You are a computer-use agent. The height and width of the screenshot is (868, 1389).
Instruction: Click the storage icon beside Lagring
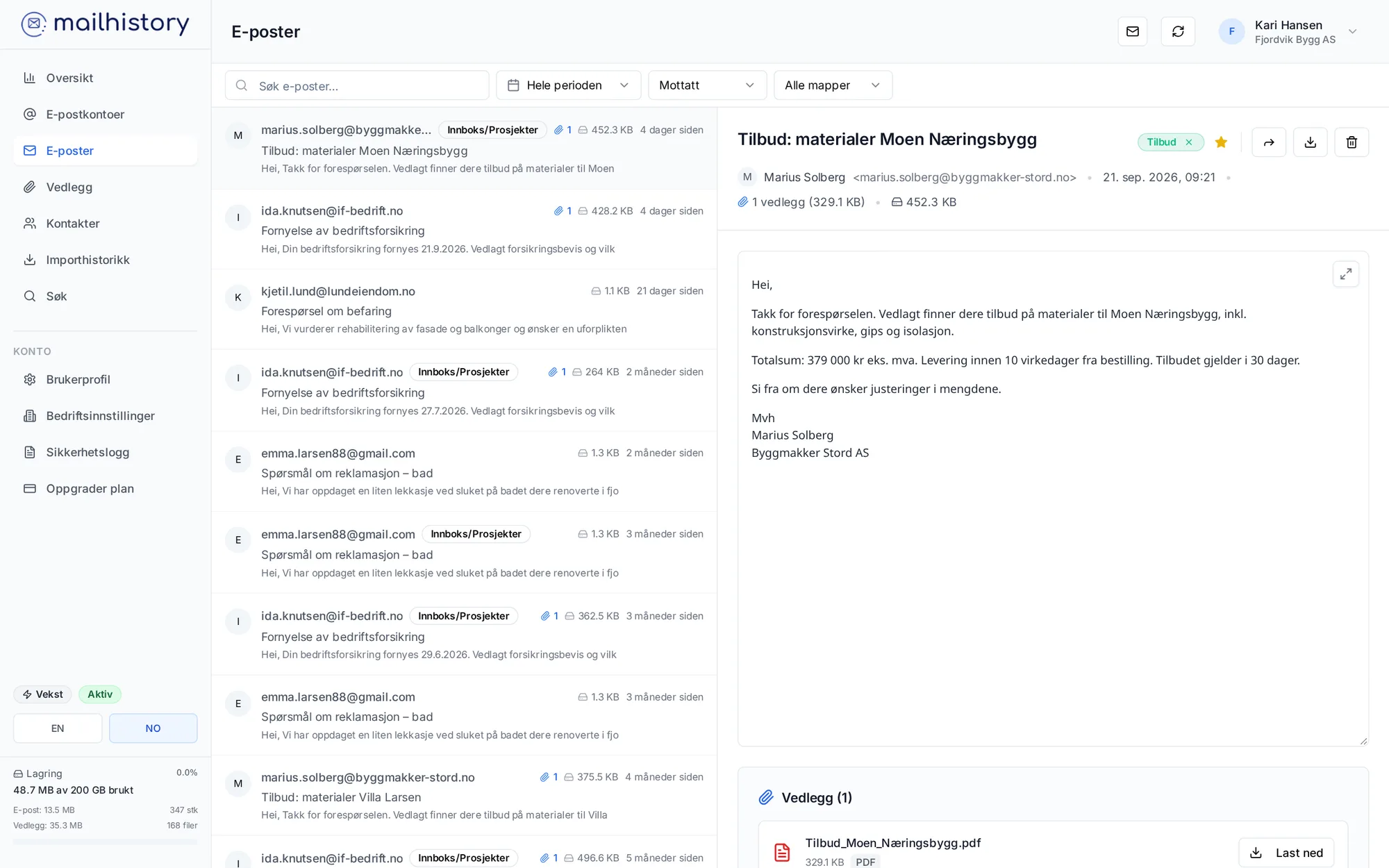point(18,774)
